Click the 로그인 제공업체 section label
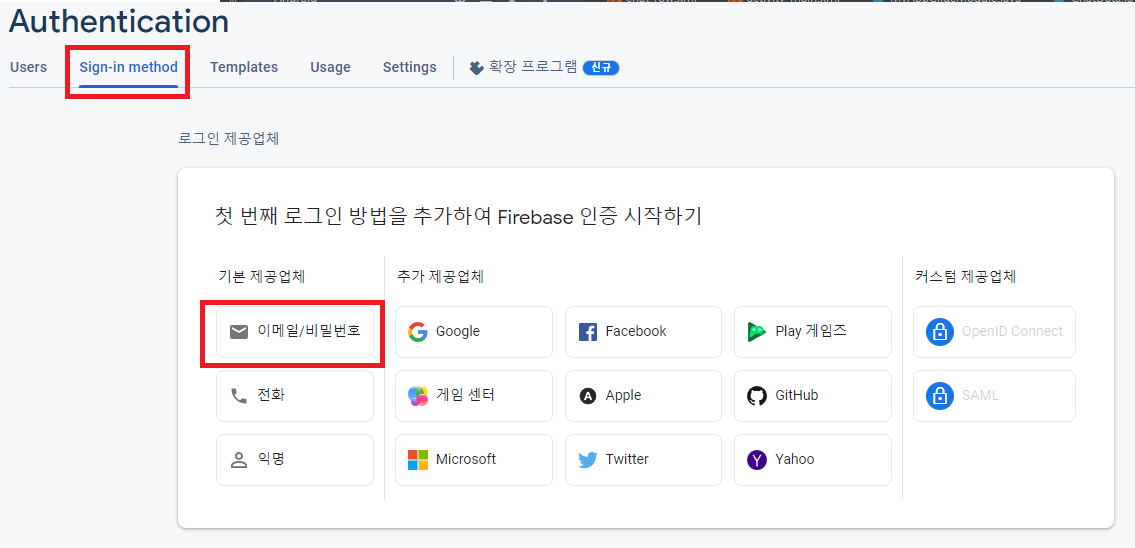Screen dimensions: 1135x548 (x=229, y=138)
